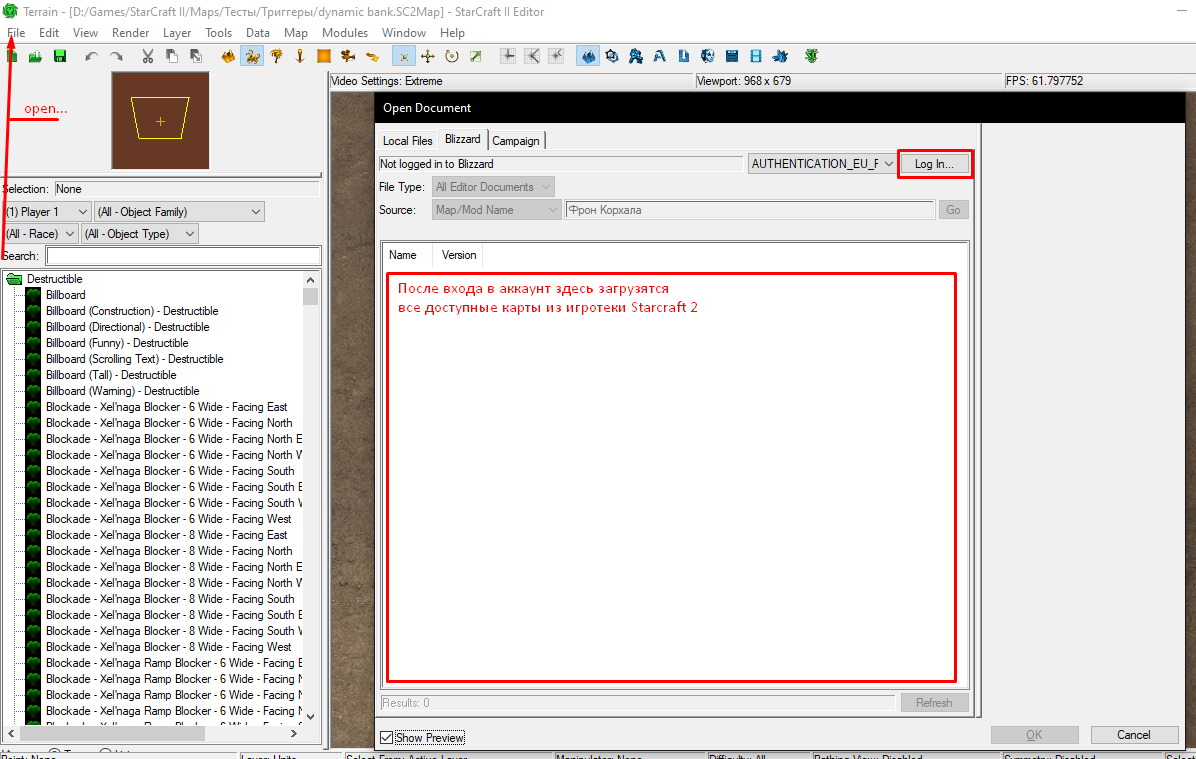The image size is (1196, 759).
Task: Activate the Scale tool icon
Action: [x=476, y=56]
